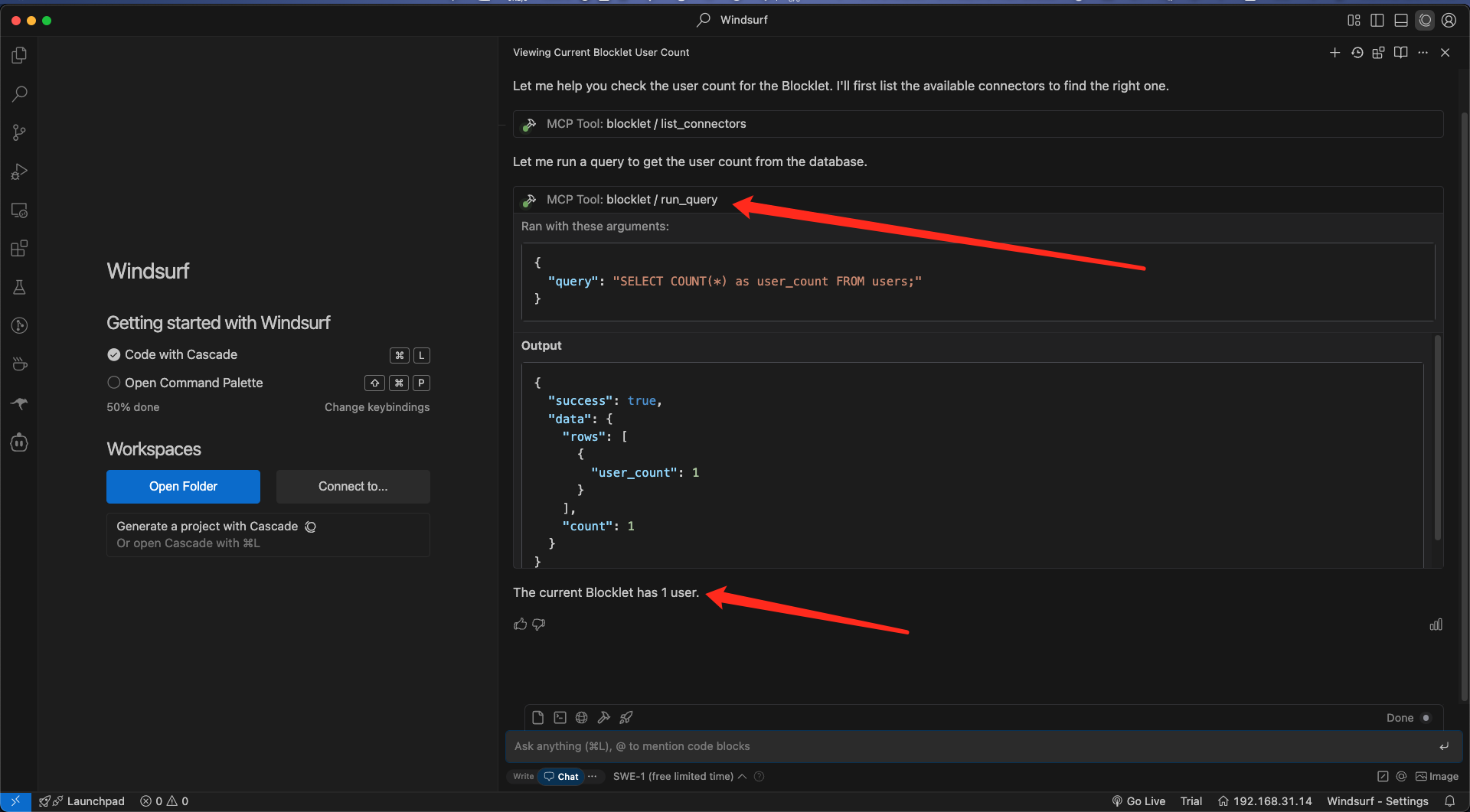Toggle the bottom panel layout icon
This screenshot has width=1470, height=812.
click(x=1401, y=21)
